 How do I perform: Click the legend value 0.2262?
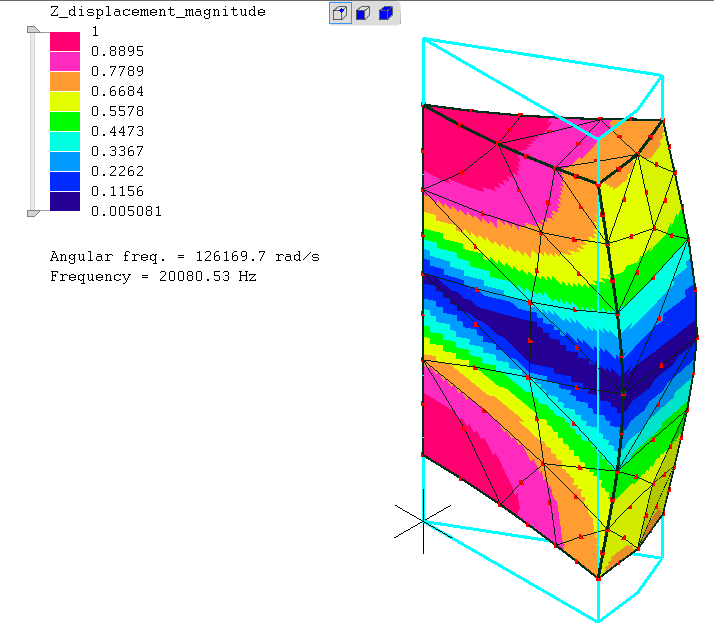point(117,171)
